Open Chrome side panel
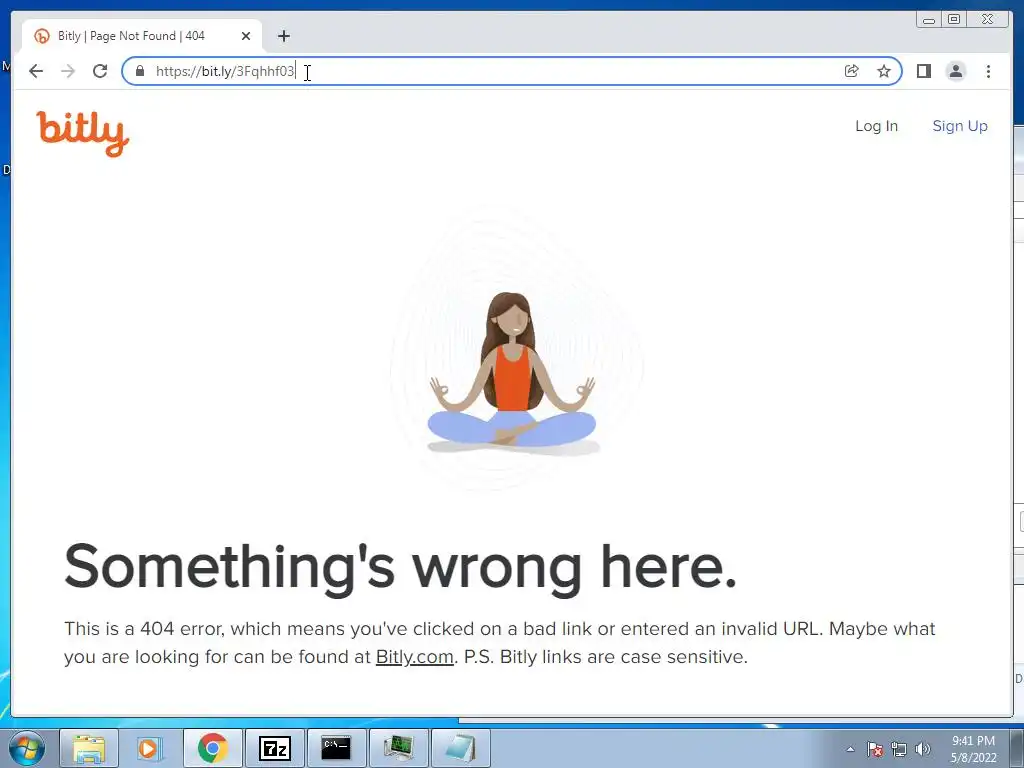1024x768 pixels. pyautogui.click(x=923, y=71)
